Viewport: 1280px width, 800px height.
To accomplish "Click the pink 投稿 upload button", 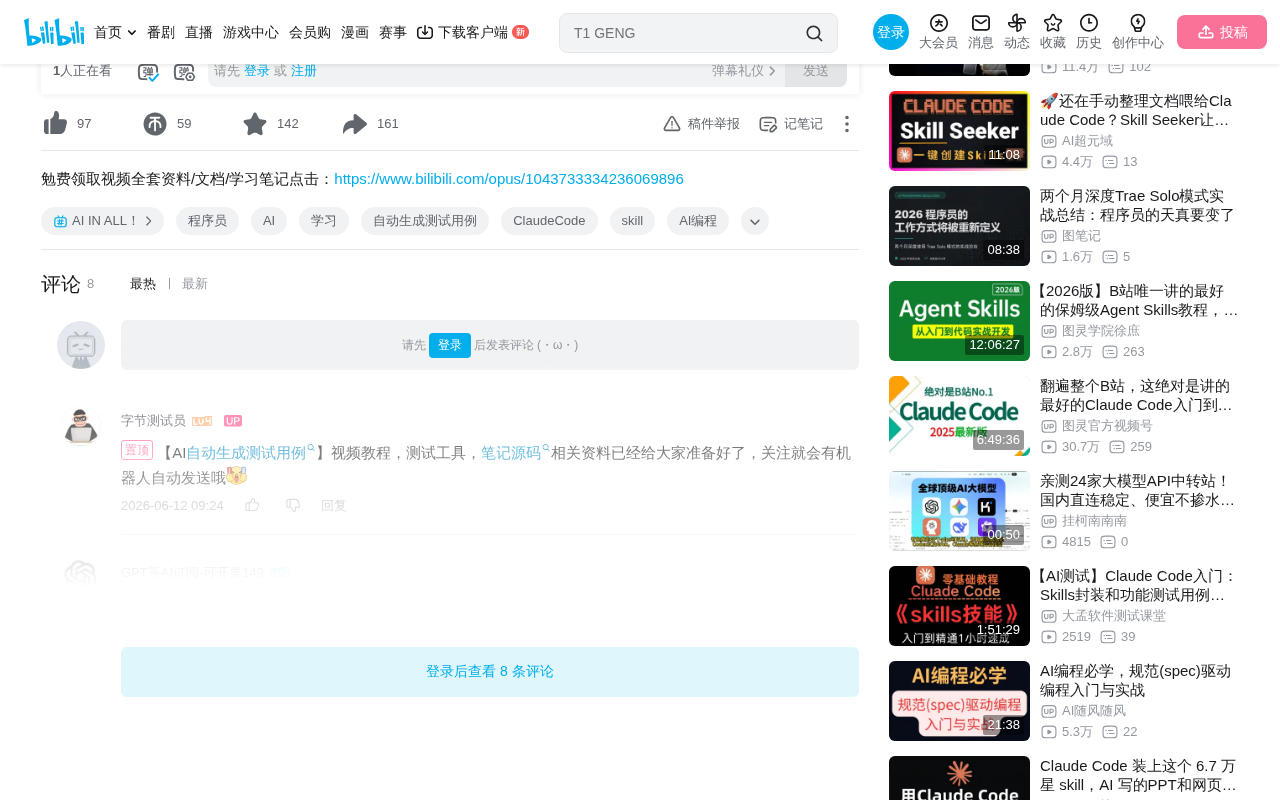I will 1222,32.
